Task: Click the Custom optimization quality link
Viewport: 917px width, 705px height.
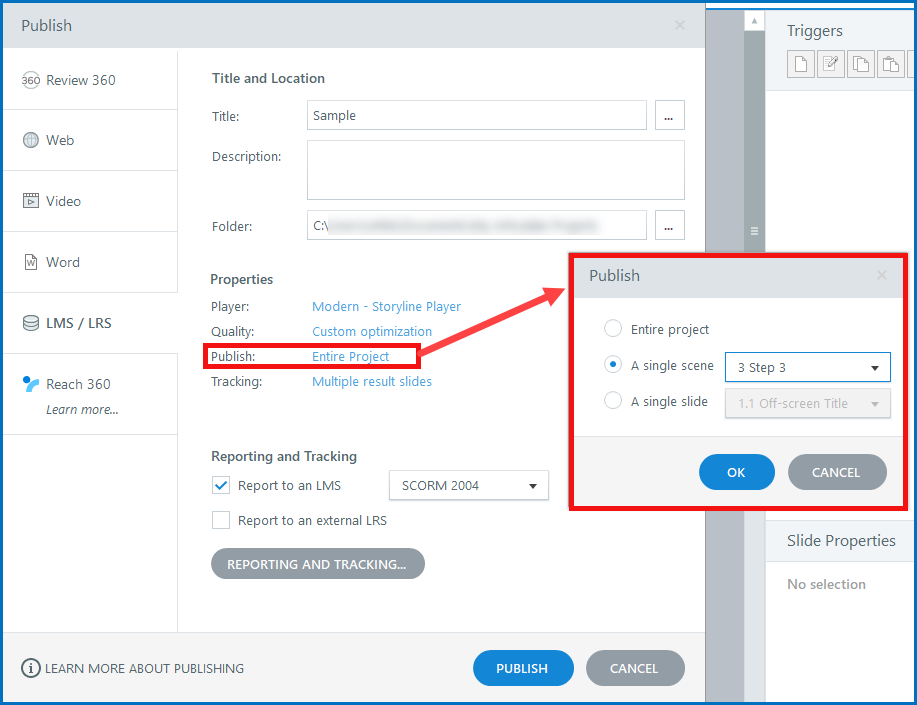Action: 372,332
